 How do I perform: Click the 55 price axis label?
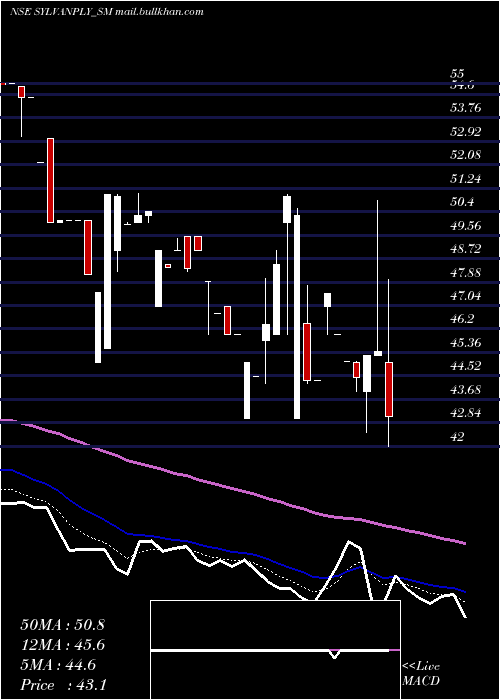click(x=457, y=74)
